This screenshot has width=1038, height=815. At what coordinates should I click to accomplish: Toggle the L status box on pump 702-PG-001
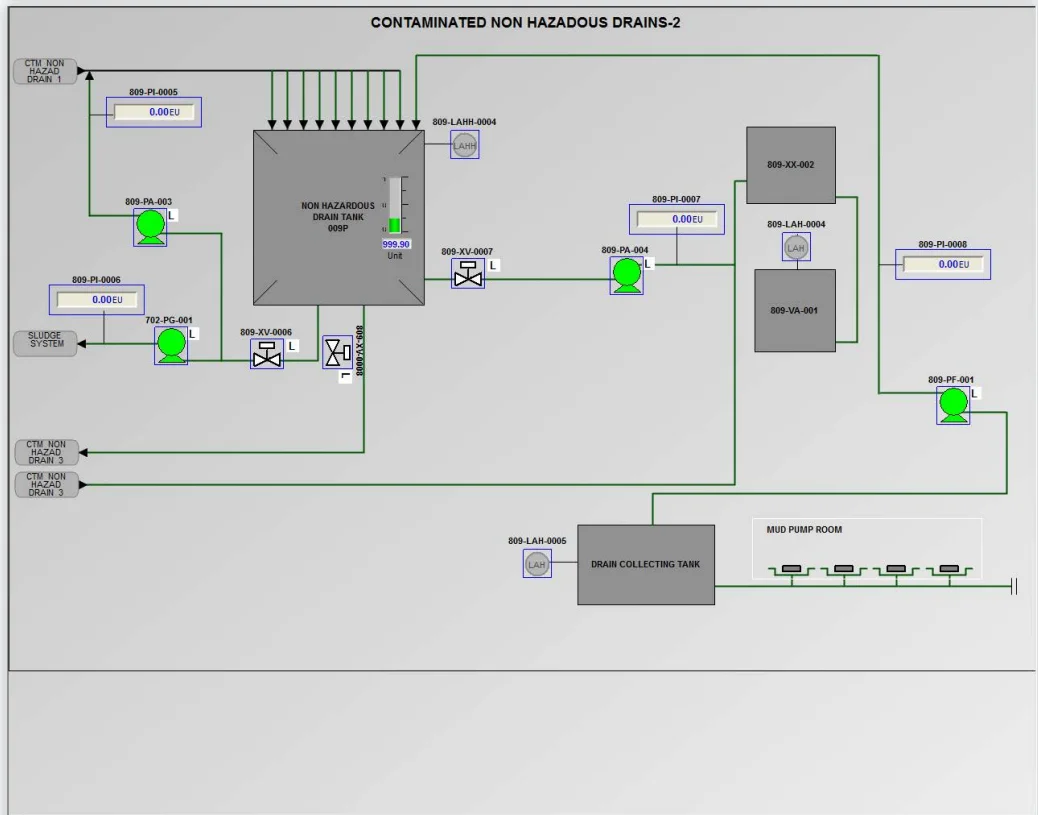[193, 334]
